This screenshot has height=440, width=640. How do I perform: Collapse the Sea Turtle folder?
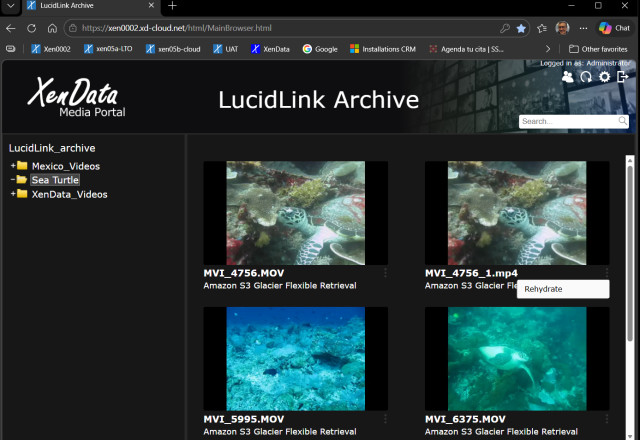coord(13,180)
